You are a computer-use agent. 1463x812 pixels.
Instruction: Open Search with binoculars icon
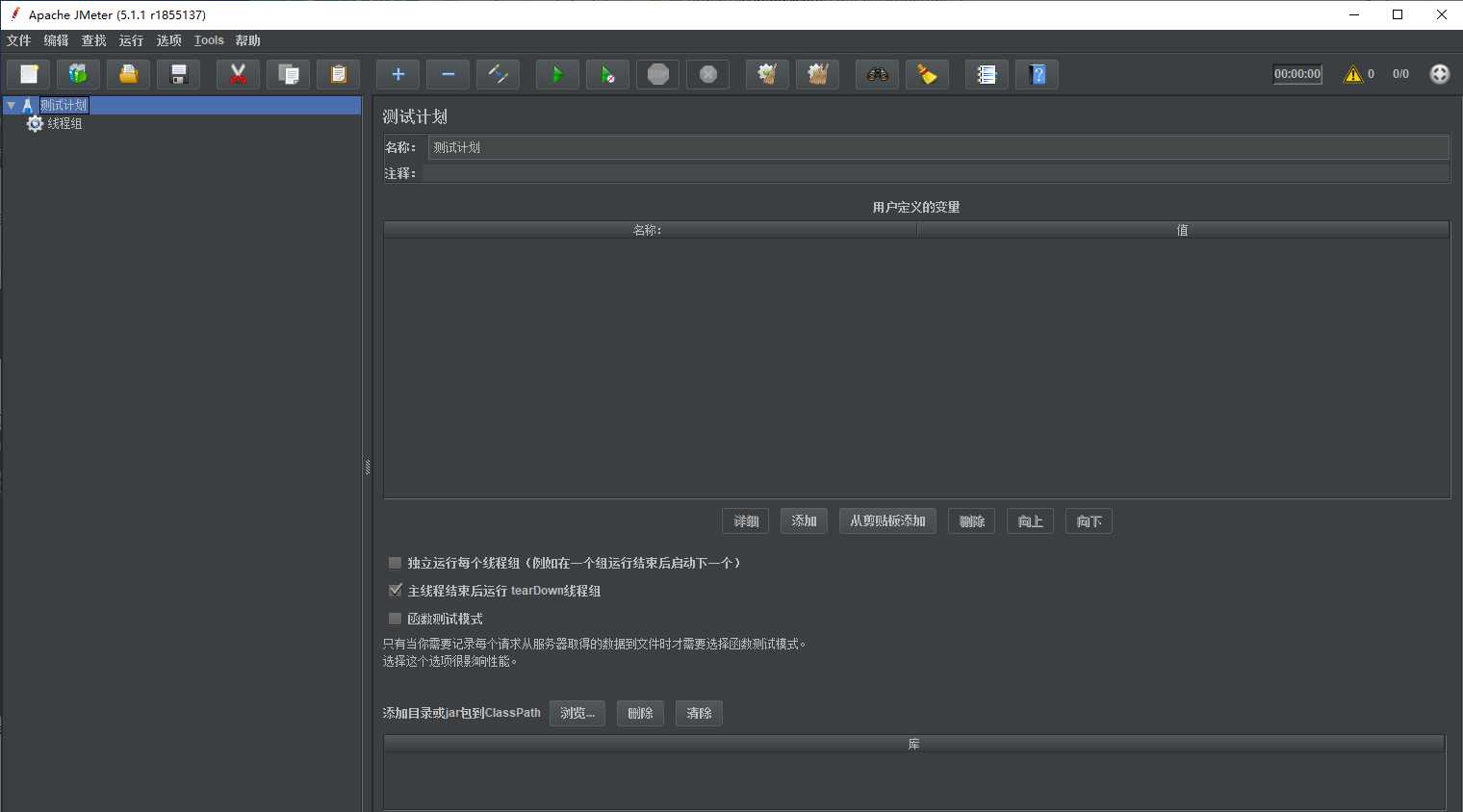(x=877, y=74)
